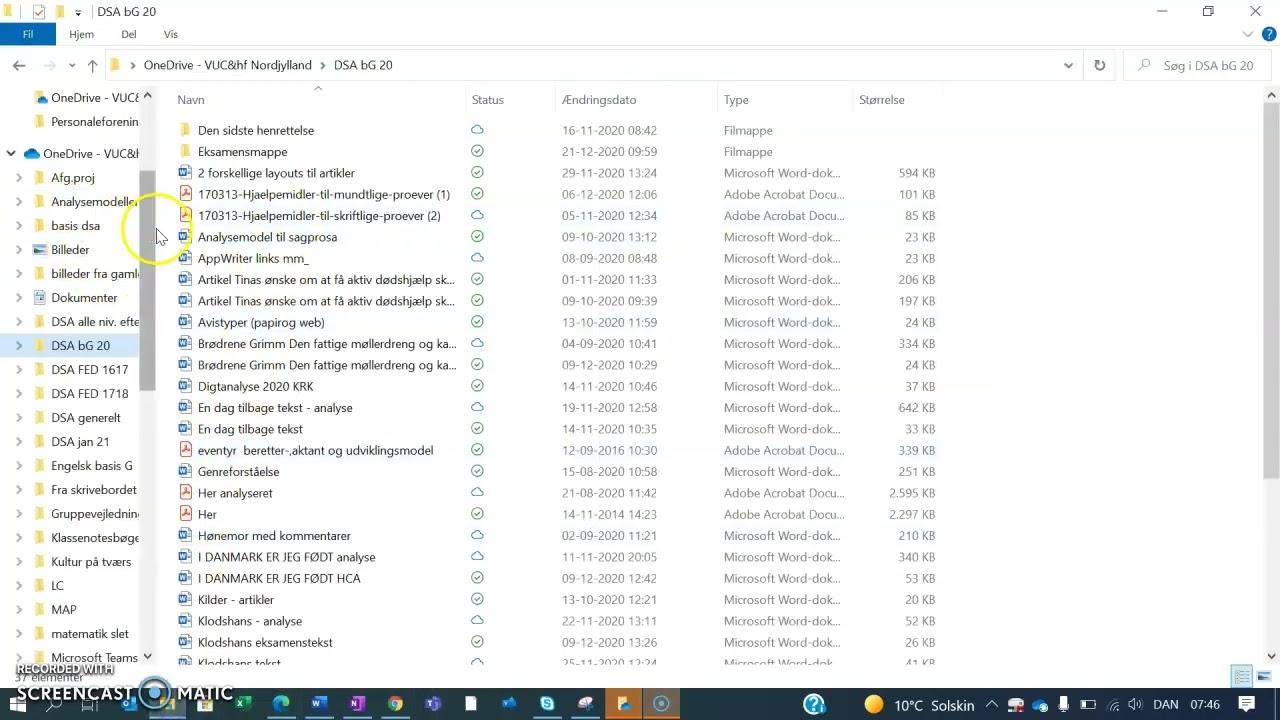
Task: Select file Kilder - artikler
Action: click(236, 600)
